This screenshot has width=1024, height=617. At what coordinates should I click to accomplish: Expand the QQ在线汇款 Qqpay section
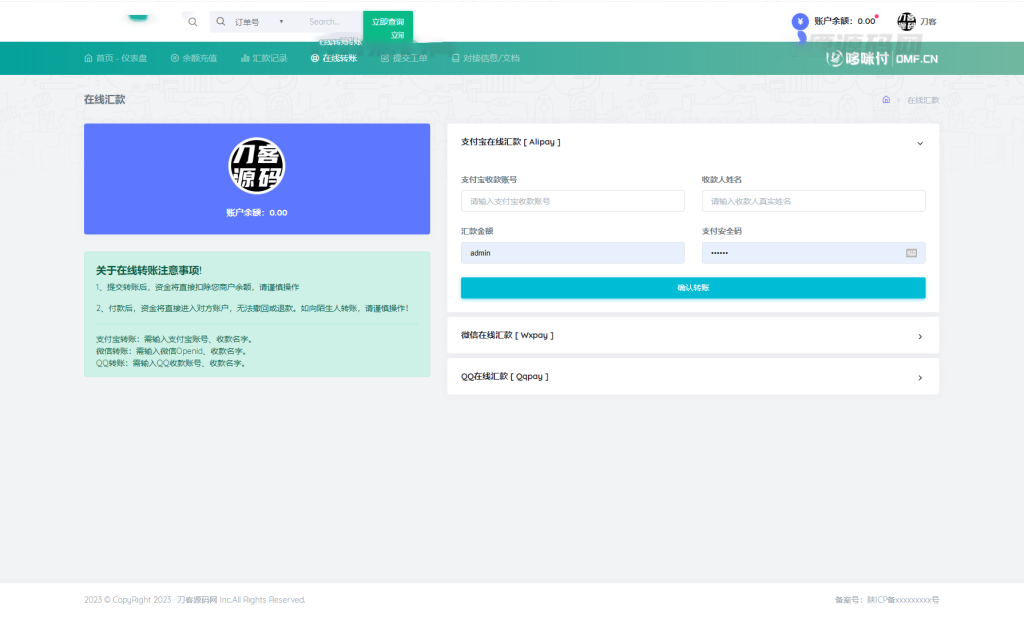click(x=693, y=377)
